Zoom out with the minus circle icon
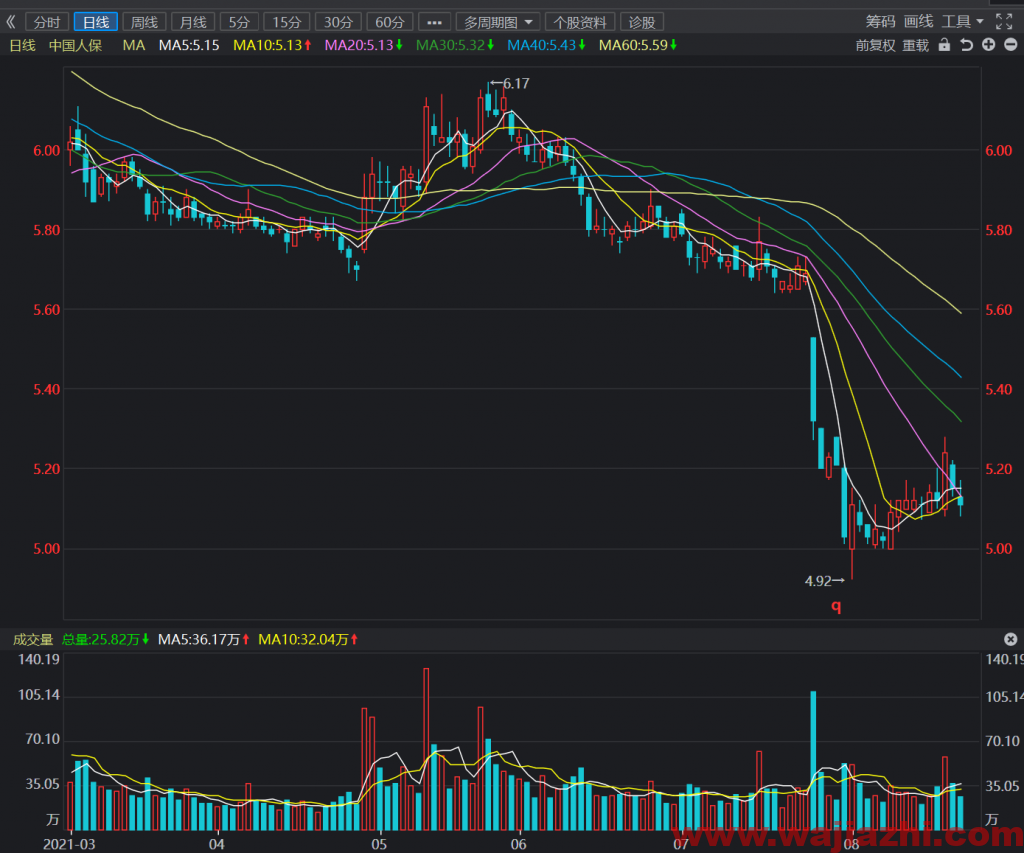The width and height of the screenshot is (1024, 853). (x=1010, y=44)
